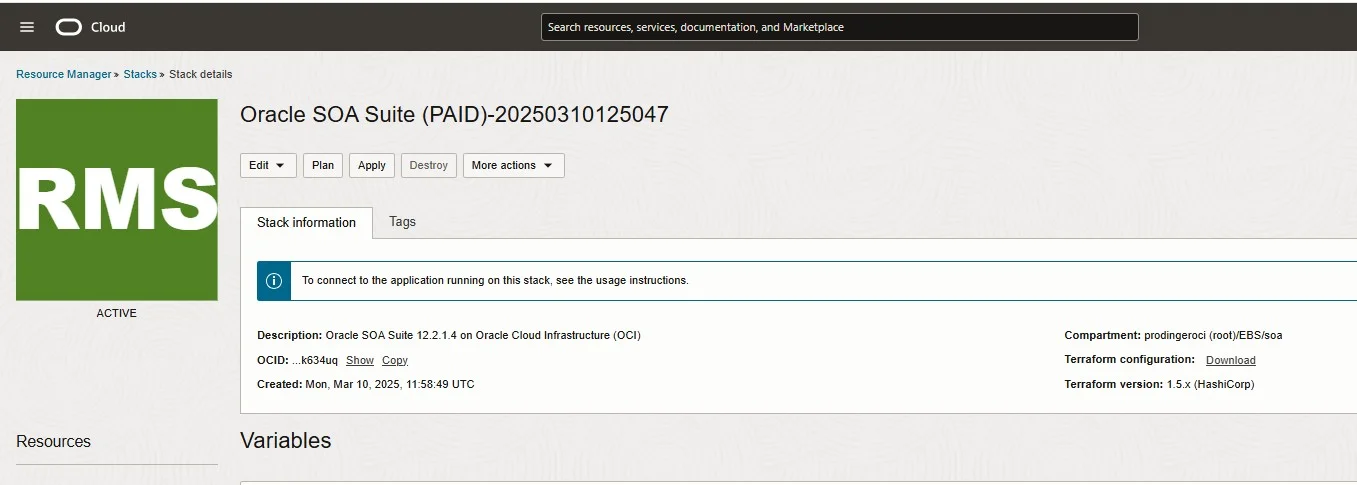The image size is (1357, 485).
Task: Copy the stack OCID
Action: coord(395,360)
